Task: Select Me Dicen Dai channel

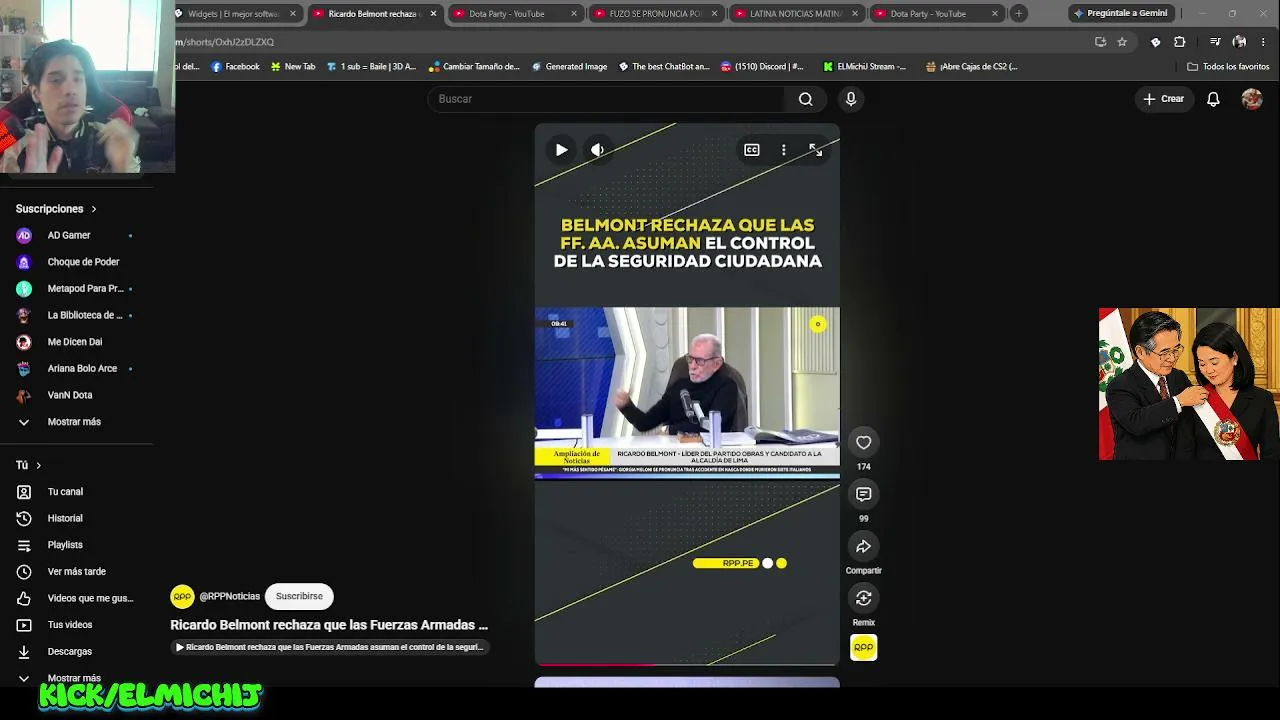Action: click(76, 342)
